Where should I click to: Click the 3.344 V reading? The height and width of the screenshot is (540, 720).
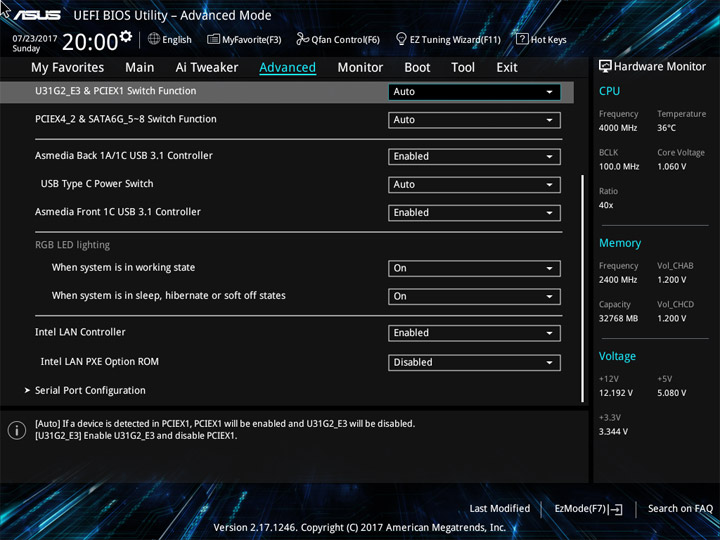[x=613, y=432]
